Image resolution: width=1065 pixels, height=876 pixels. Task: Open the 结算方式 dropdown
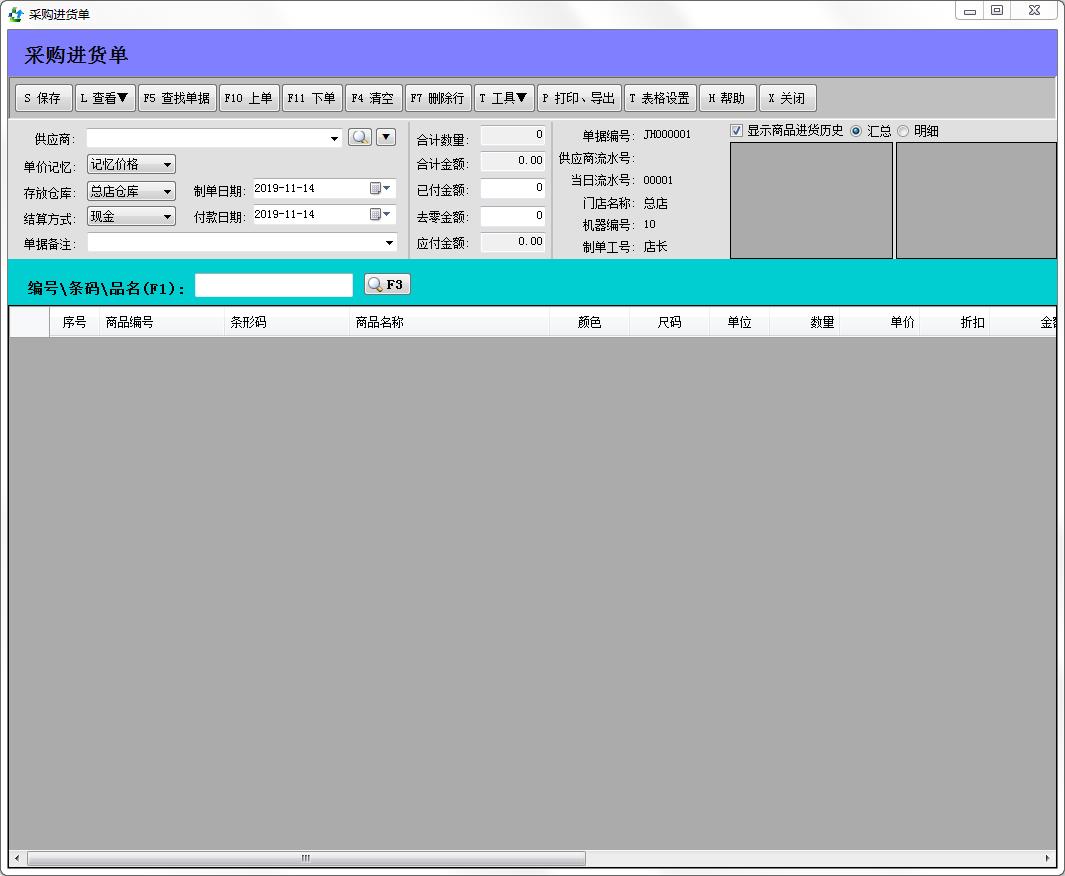pyautogui.click(x=167, y=217)
